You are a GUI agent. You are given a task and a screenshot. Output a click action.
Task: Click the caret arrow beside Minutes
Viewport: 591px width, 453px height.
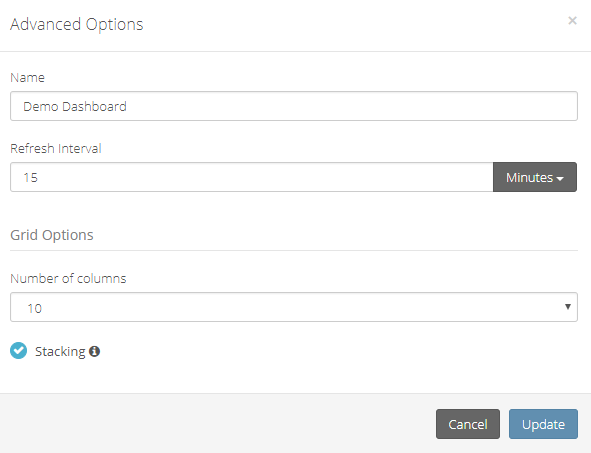[x=560, y=179]
